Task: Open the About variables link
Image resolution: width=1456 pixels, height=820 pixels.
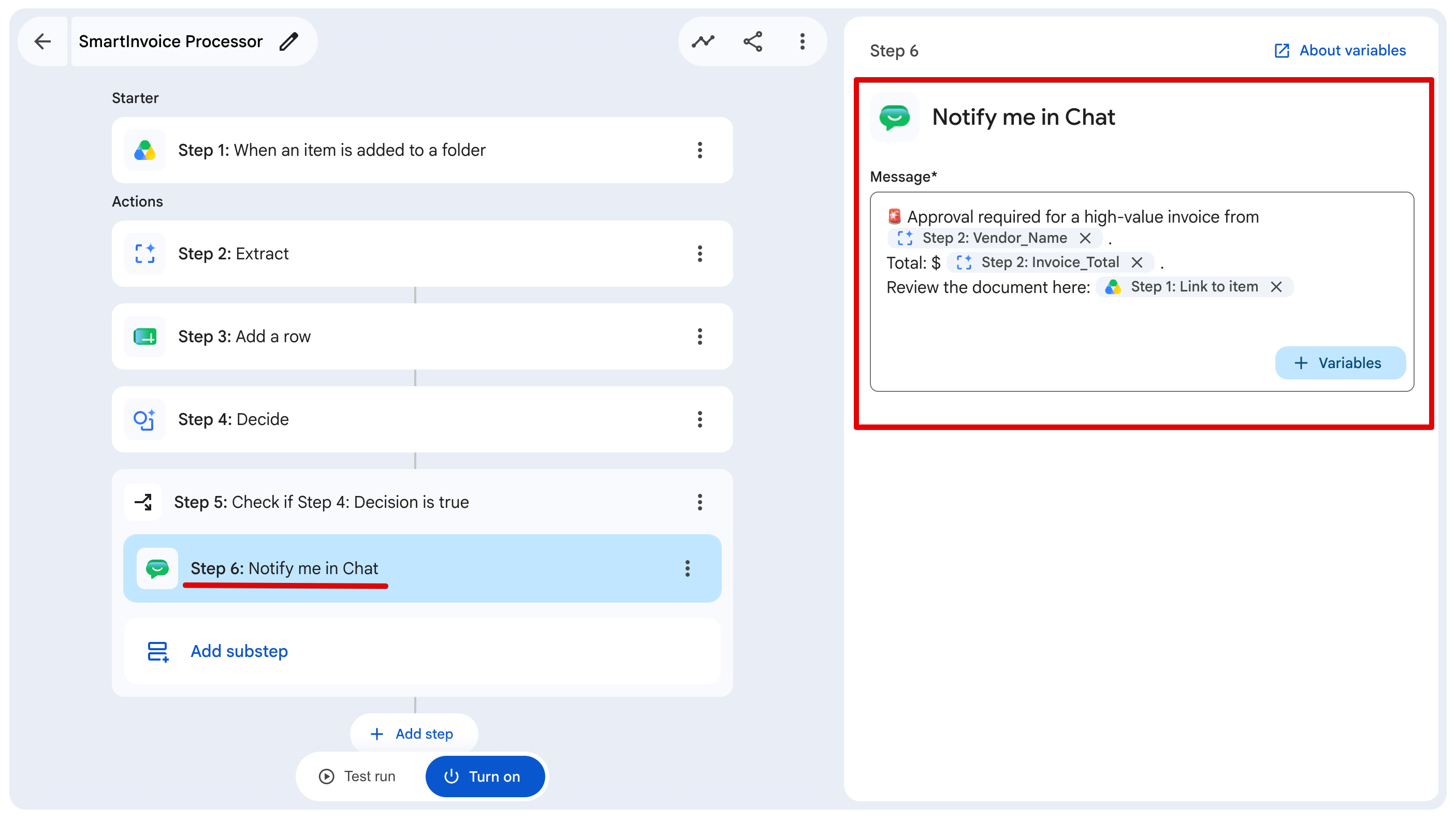Action: [1352, 50]
